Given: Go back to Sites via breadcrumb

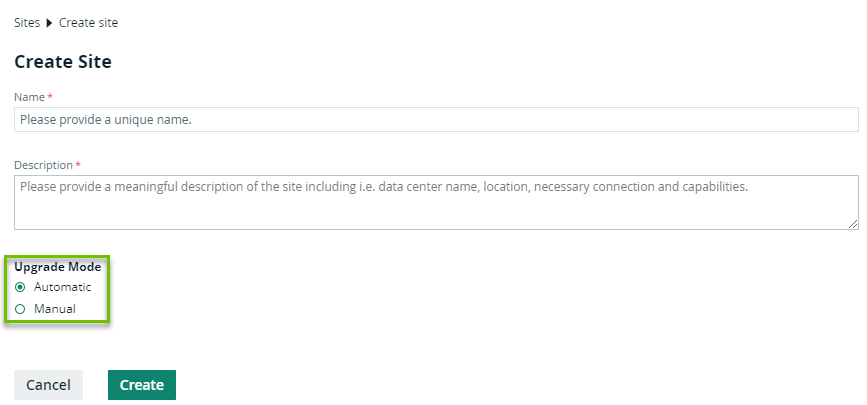Looking at the screenshot, I should click(x=27, y=23).
